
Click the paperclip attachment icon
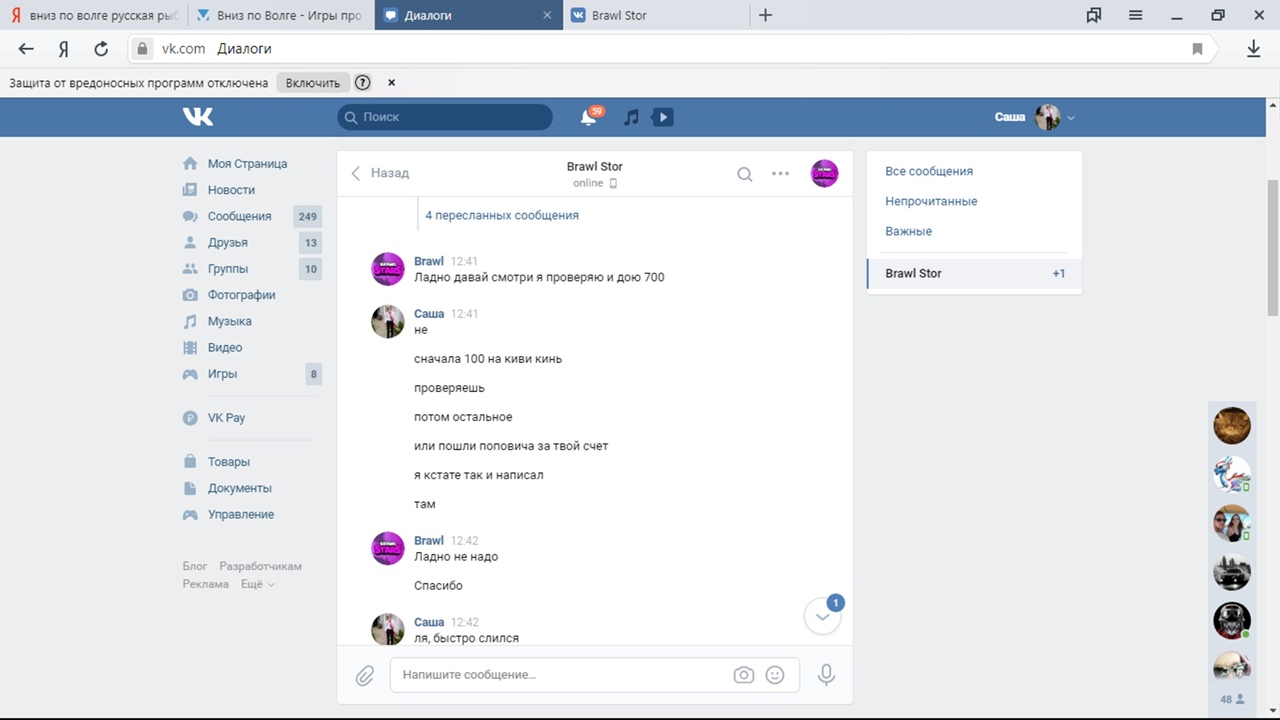pos(365,676)
